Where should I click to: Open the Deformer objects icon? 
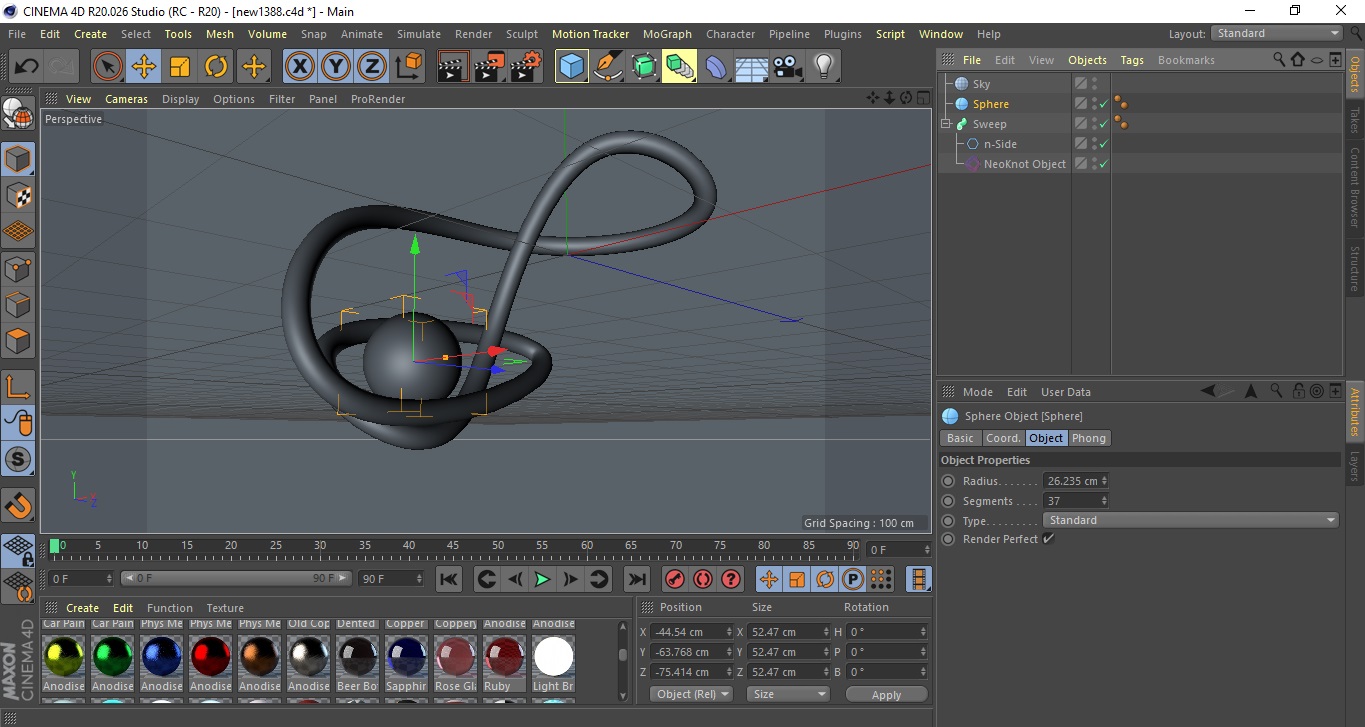point(715,67)
